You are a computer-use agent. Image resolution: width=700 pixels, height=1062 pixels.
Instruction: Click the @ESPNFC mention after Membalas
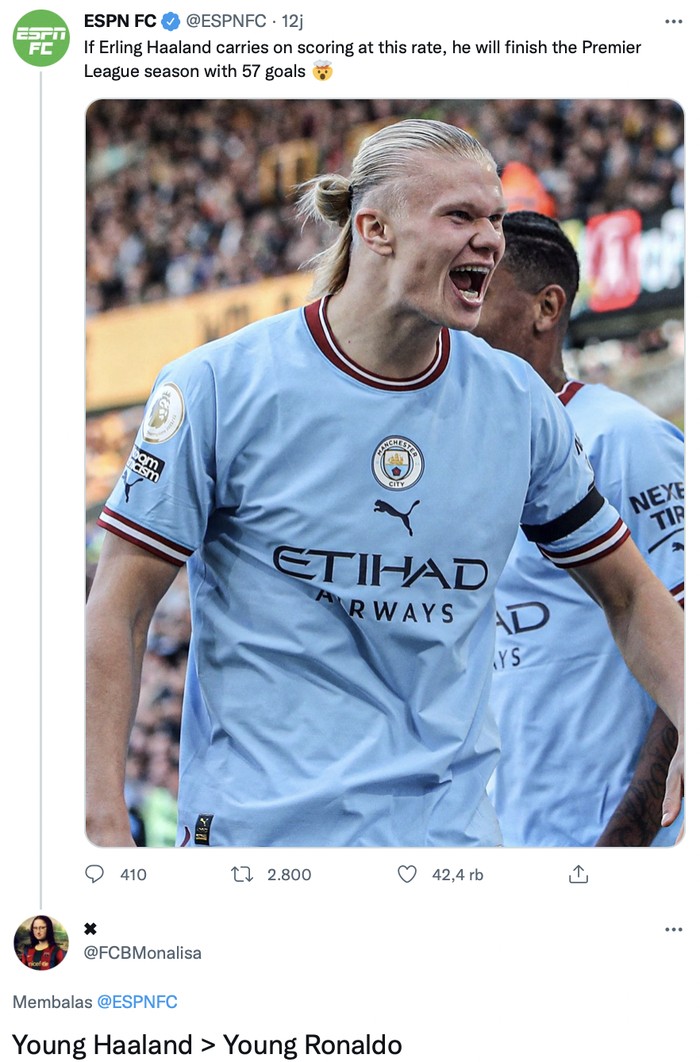pyautogui.click(x=137, y=1002)
